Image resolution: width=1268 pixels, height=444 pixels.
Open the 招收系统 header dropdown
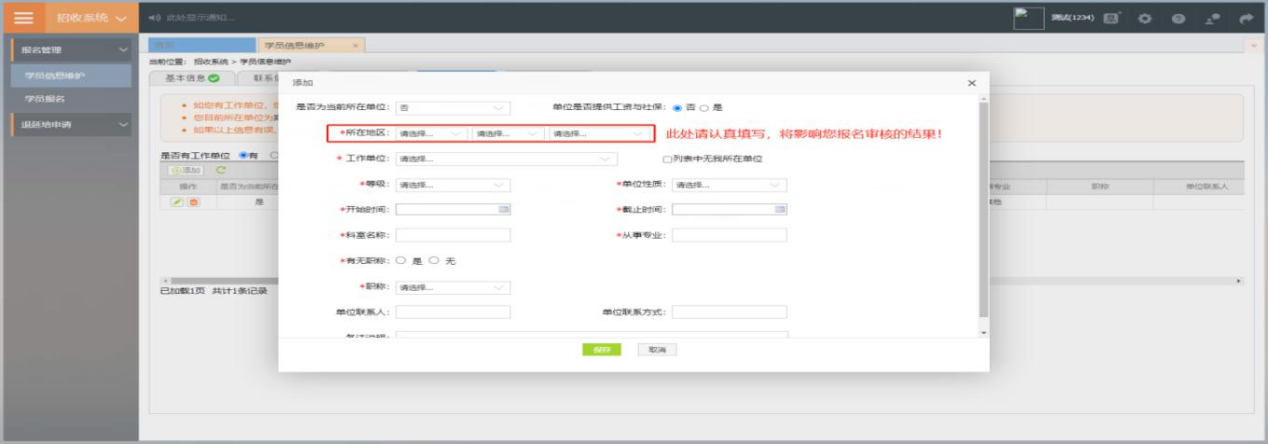coord(91,18)
